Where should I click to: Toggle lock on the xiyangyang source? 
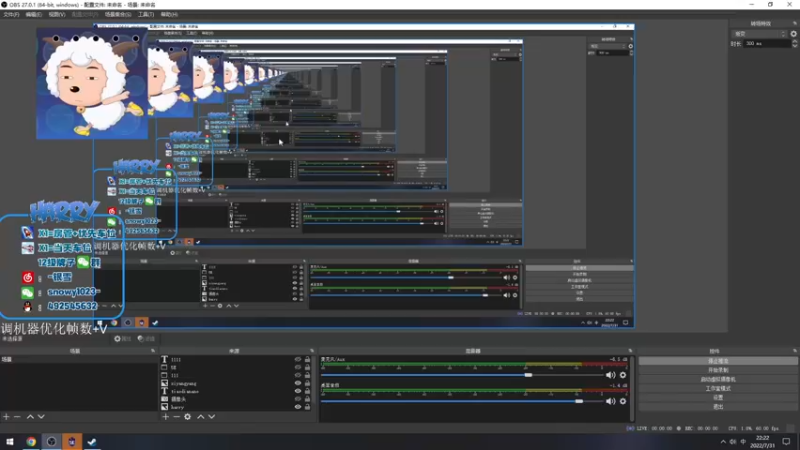click(307, 383)
